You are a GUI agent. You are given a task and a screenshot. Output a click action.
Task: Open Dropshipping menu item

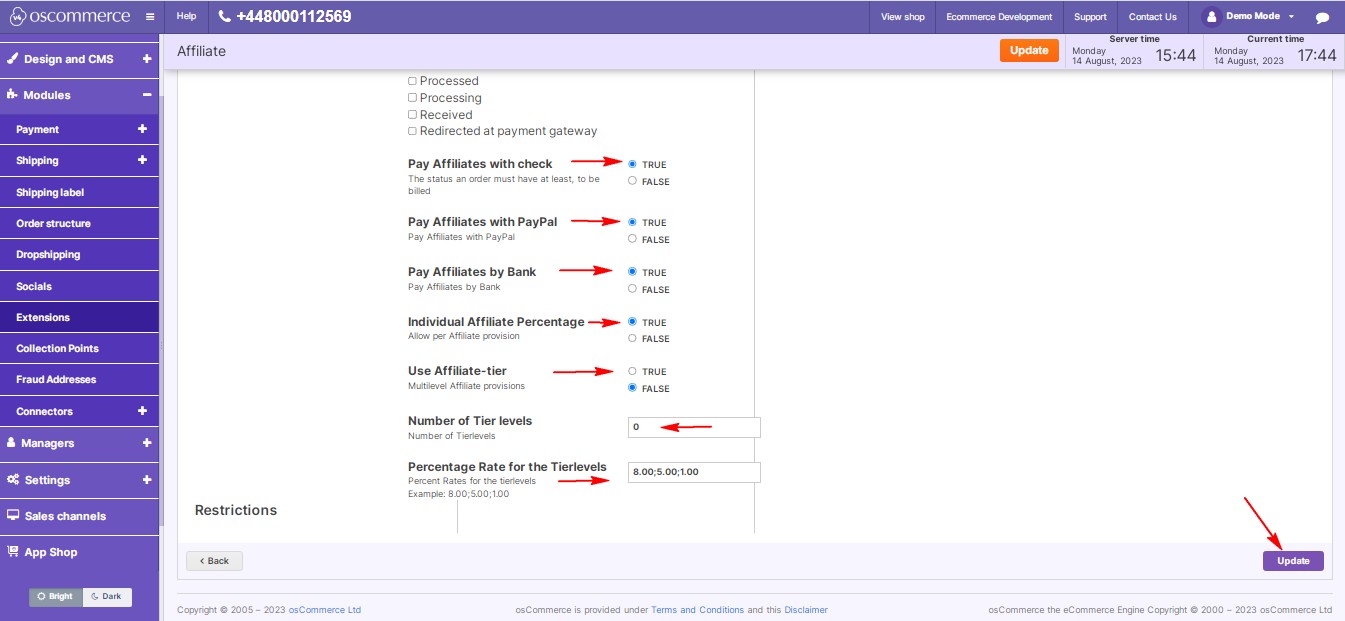tap(79, 254)
